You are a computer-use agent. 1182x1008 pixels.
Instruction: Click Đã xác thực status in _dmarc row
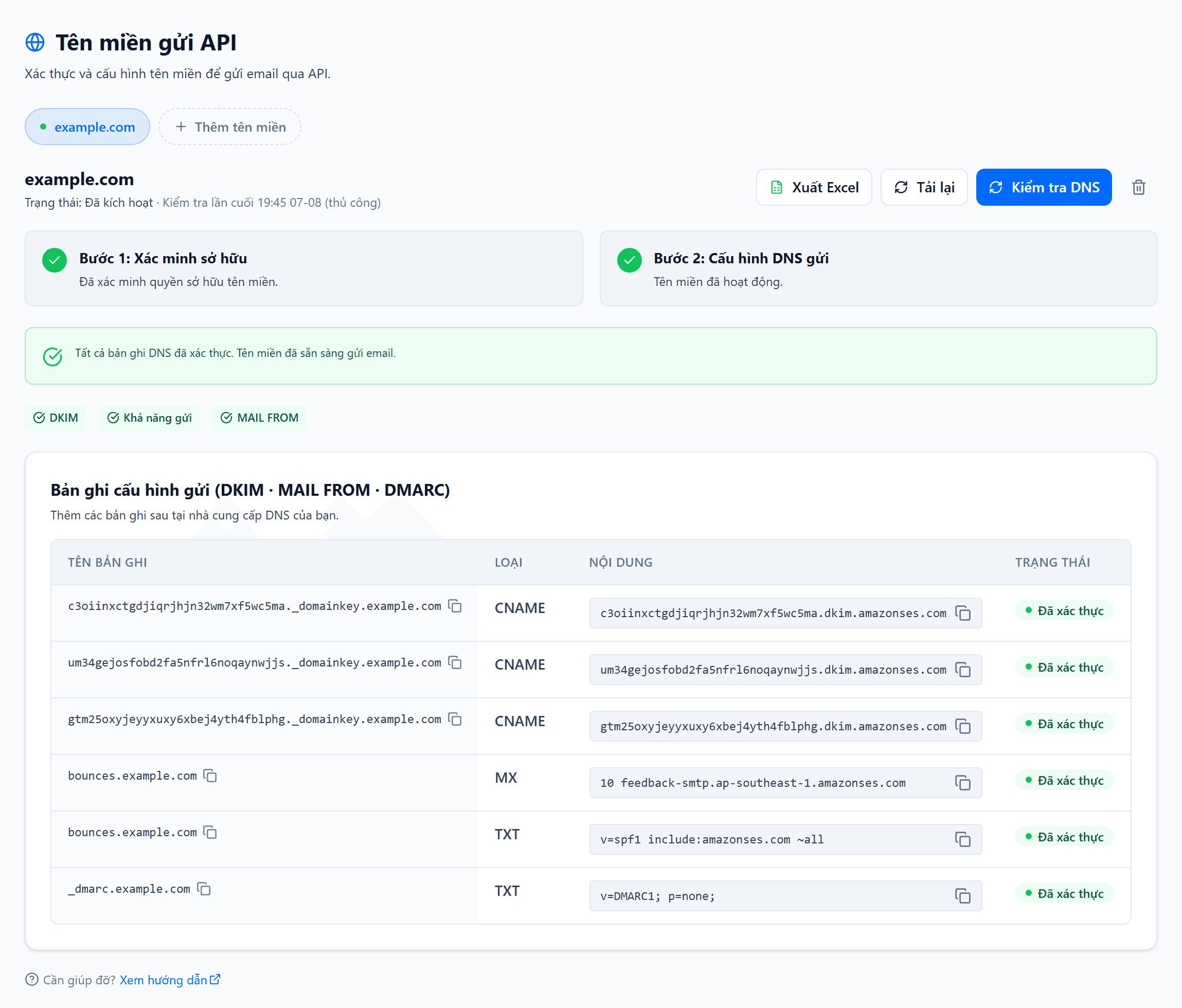tap(1065, 893)
